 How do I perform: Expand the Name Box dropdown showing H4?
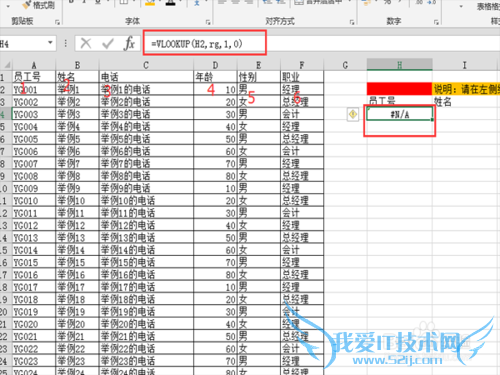50,43
